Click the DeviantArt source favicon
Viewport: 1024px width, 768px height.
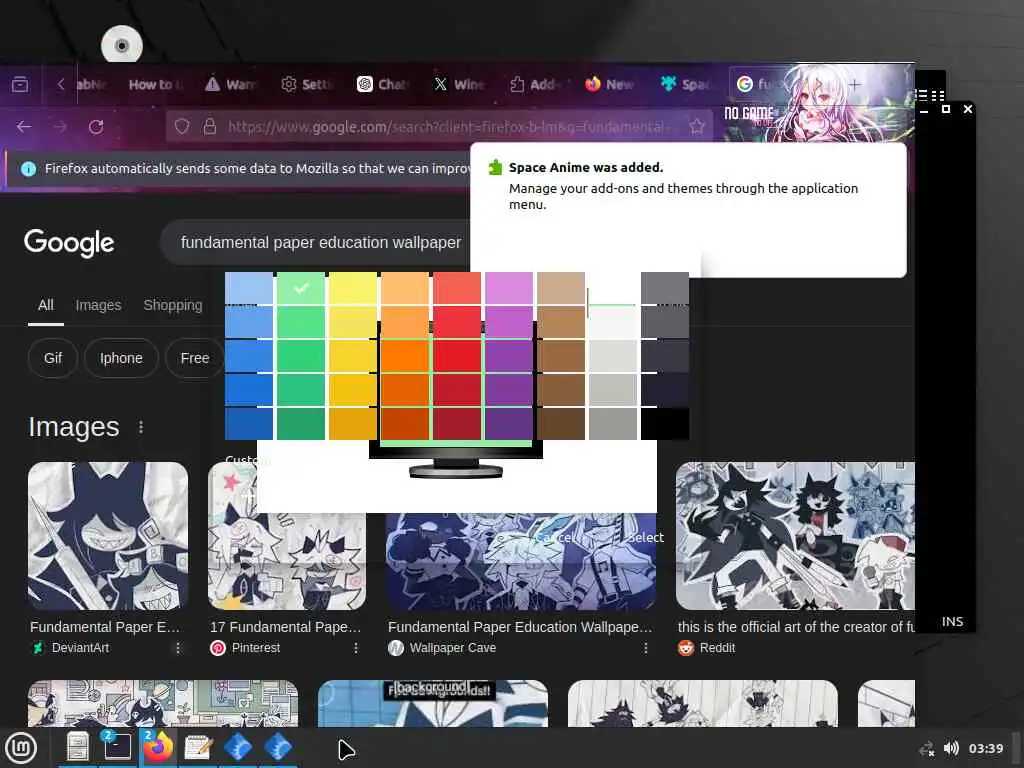pyautogui.click(x=38, y=648)
